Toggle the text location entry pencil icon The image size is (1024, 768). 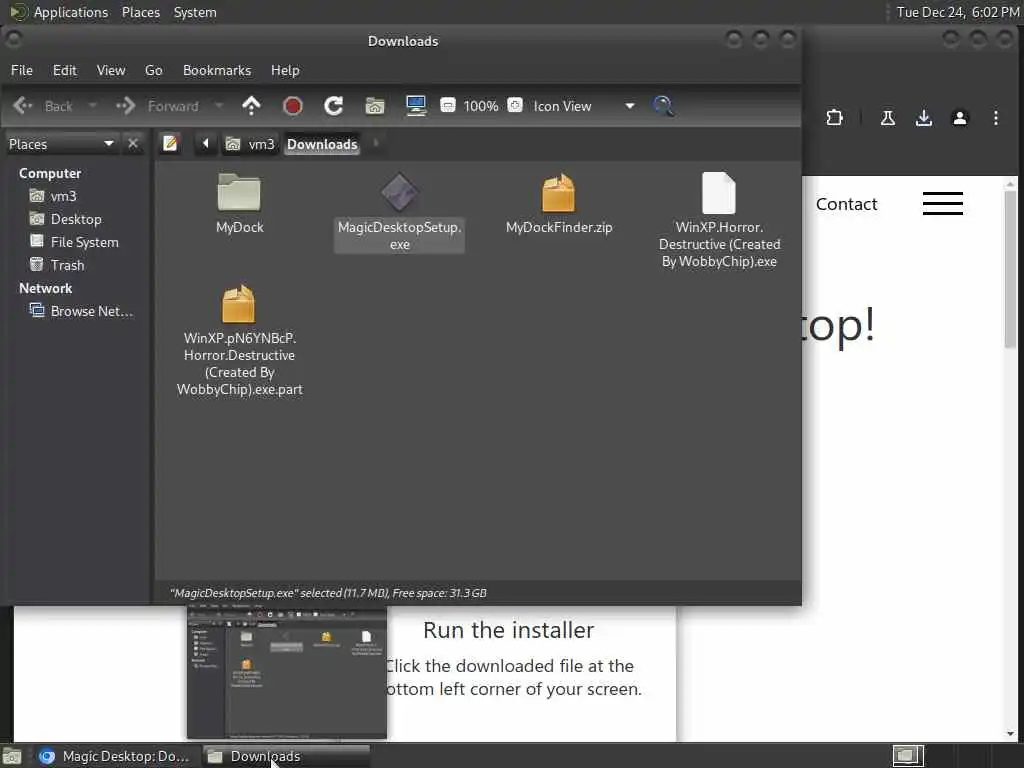[x=170, y=144]
